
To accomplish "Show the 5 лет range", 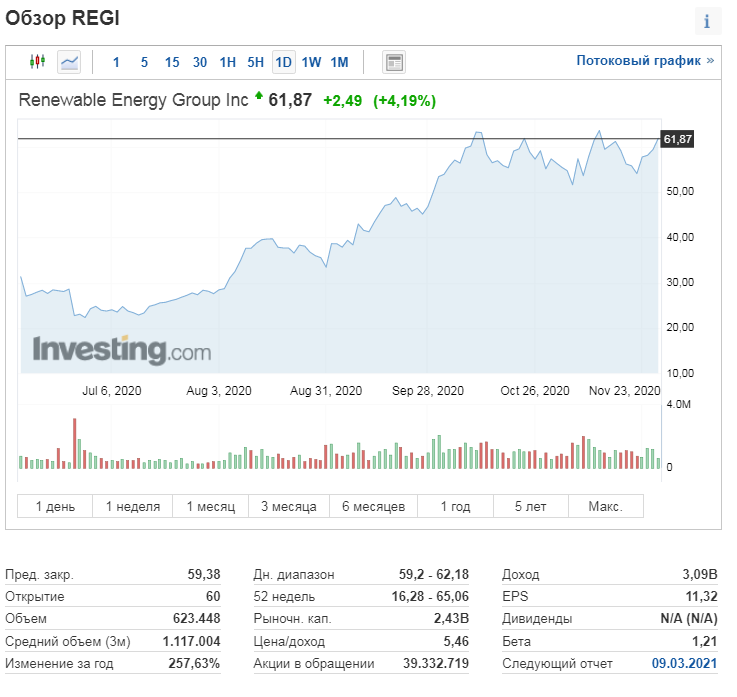I will tap(531, 506).
